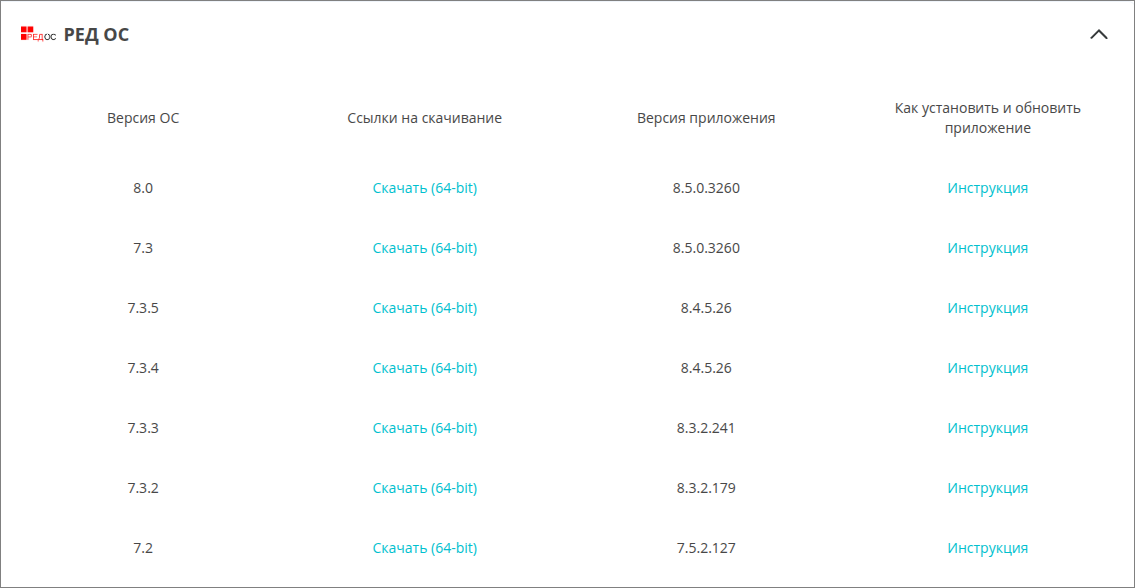The image size is (1135, 588).
Task: Open Инструкция for OS version 7.3.4
Action: (987, 368)
